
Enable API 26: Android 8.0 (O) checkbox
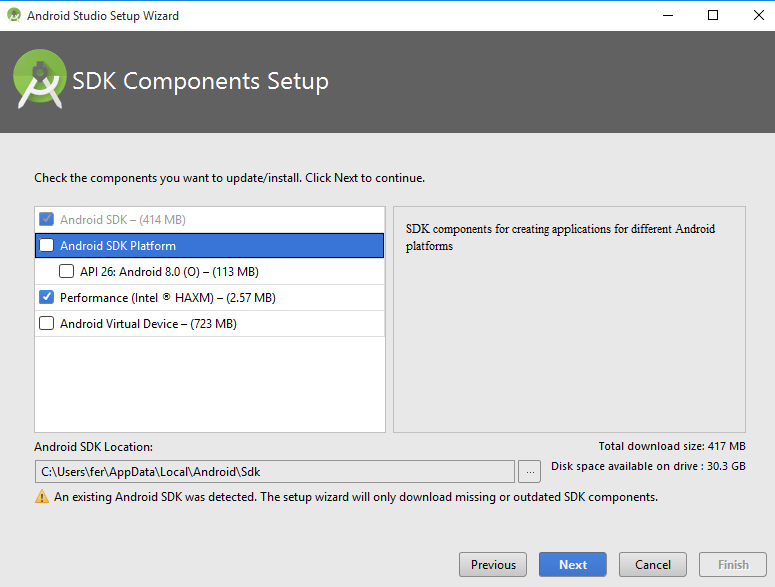pos(66,271)
